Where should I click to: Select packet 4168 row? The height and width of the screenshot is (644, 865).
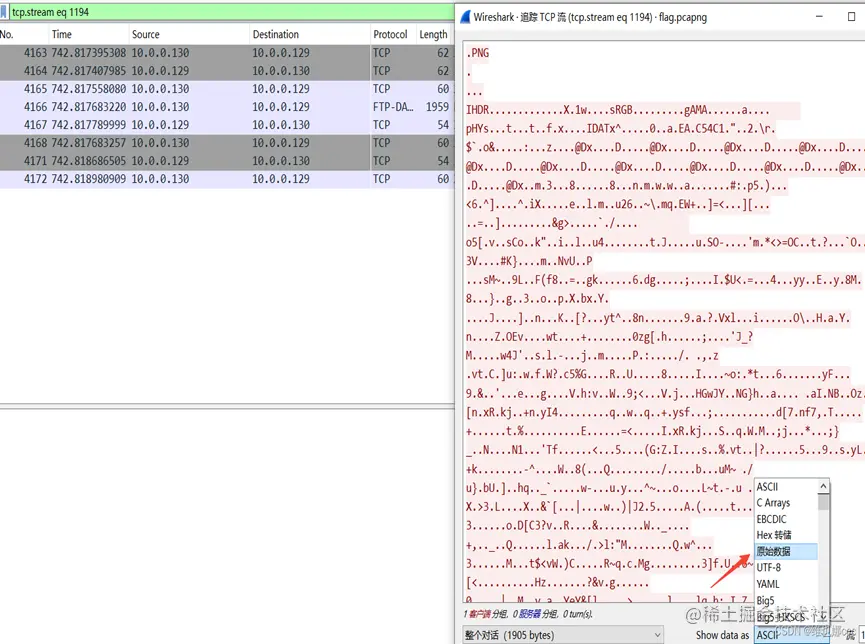(226, 143)
